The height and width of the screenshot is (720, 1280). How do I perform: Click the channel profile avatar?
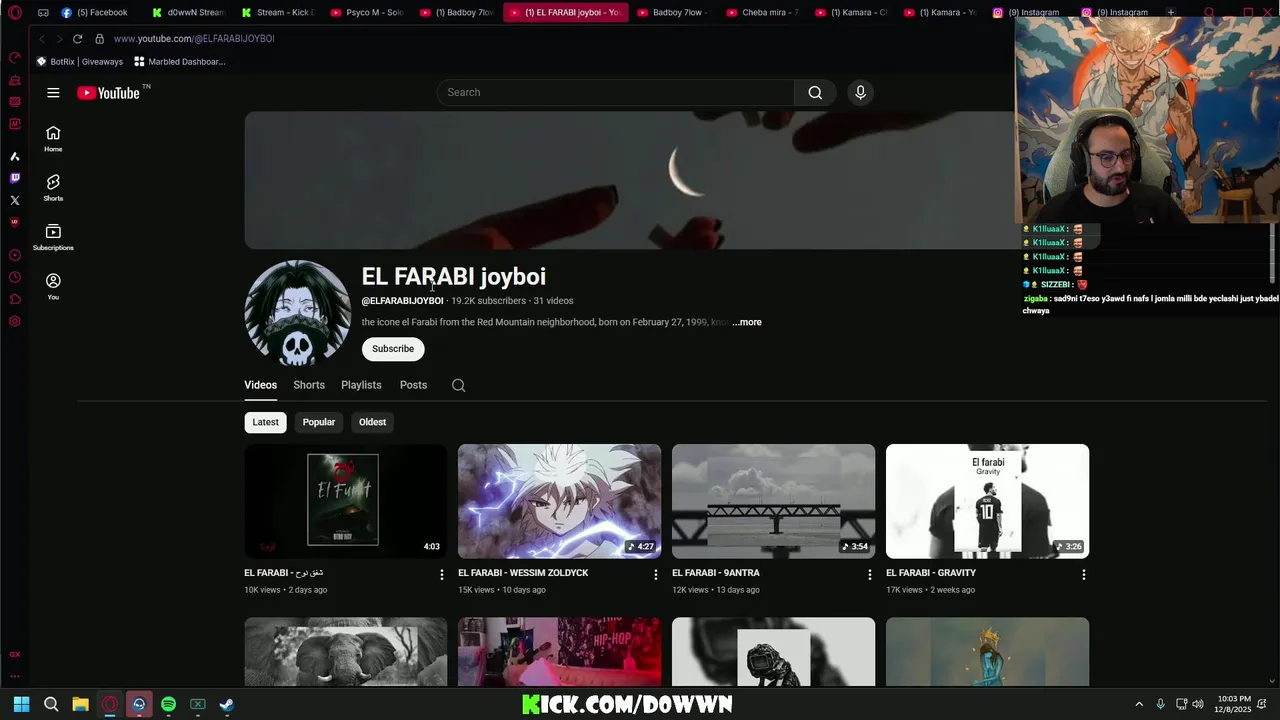point(298,313)
